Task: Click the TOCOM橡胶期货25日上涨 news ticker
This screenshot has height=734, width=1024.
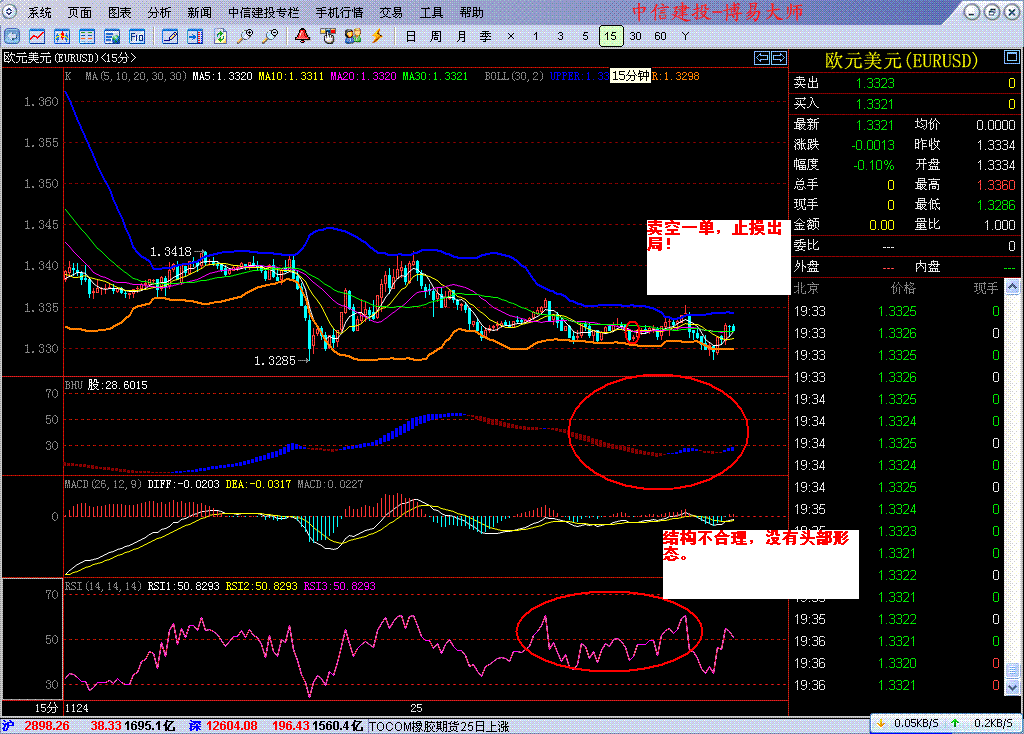Action: (x=439, y=726)
